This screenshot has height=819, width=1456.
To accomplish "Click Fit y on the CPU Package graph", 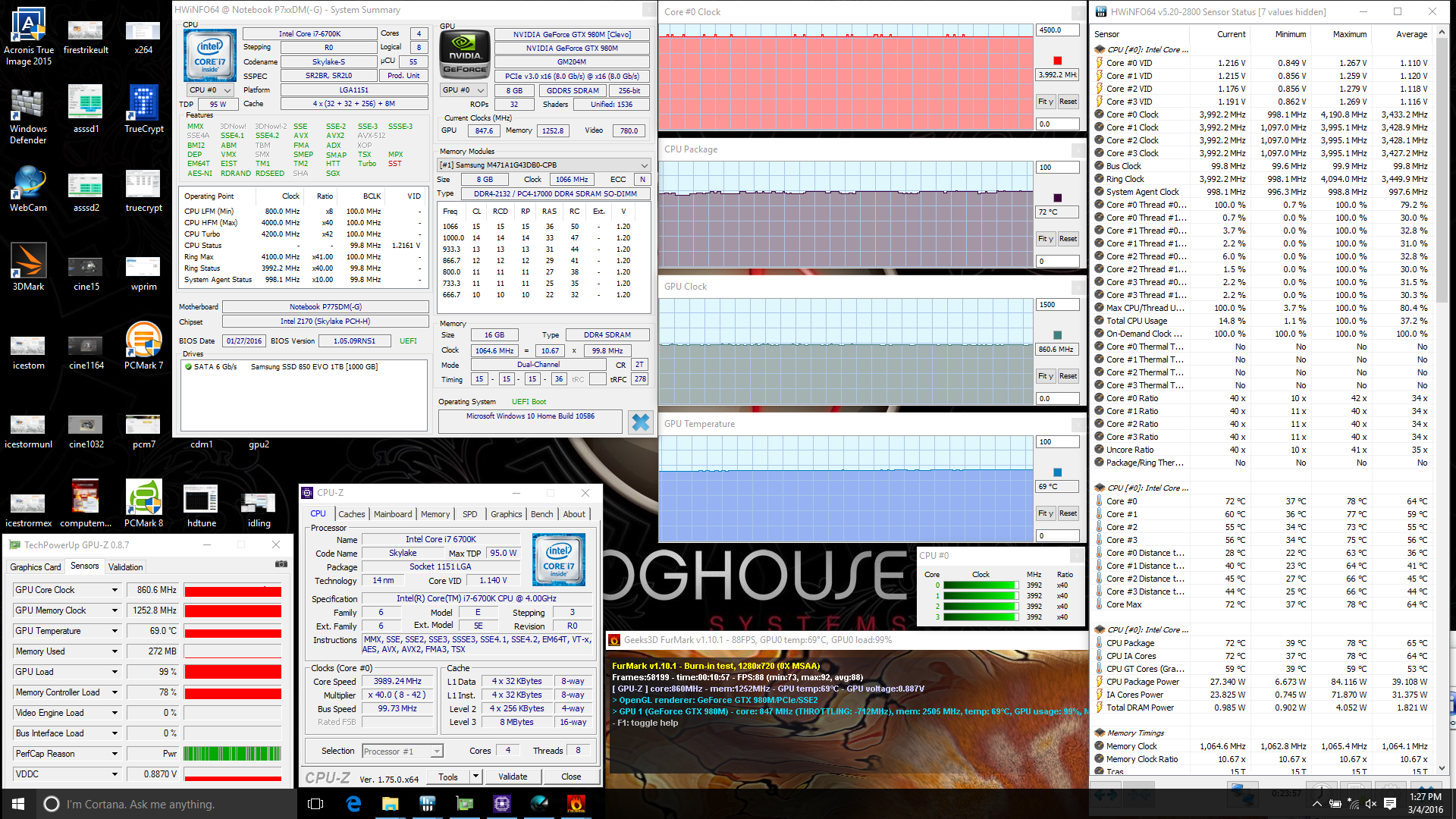I will tap(1046, 239).
